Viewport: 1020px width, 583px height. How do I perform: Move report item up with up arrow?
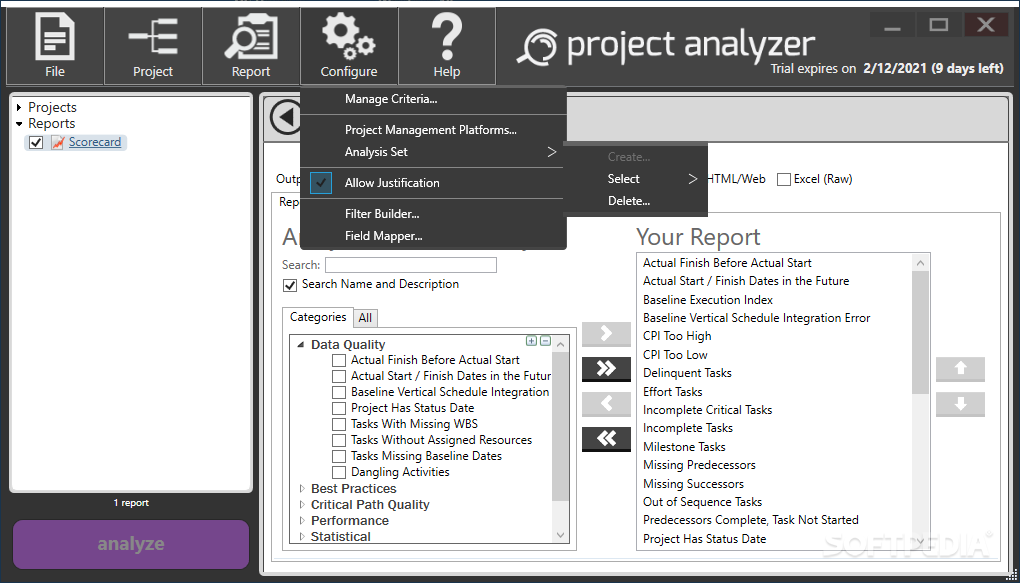[960, 369]
